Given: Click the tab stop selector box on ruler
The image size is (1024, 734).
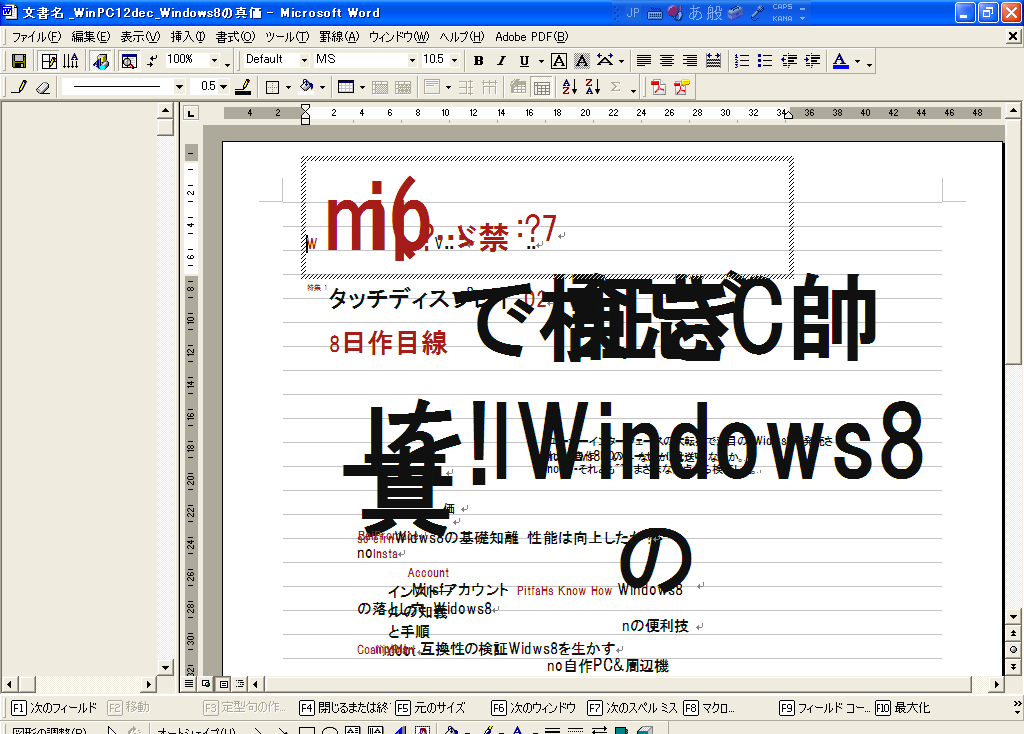Looking at the screenshot, I should pyautogui.click(x=191, y=114).
